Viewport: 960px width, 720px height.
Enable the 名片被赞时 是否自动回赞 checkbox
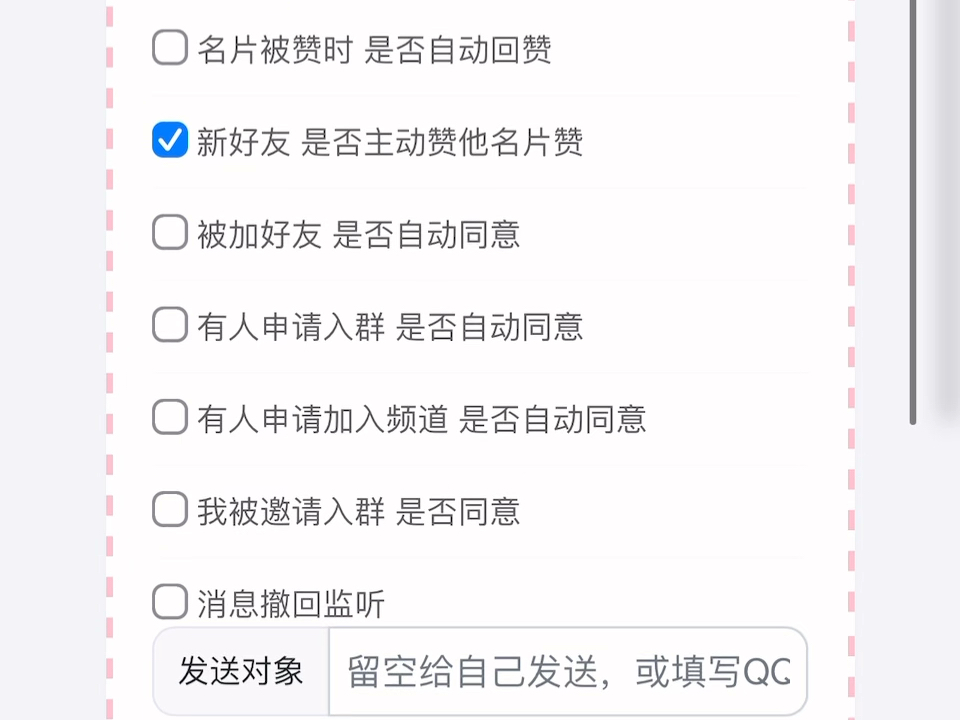(170, 48)
